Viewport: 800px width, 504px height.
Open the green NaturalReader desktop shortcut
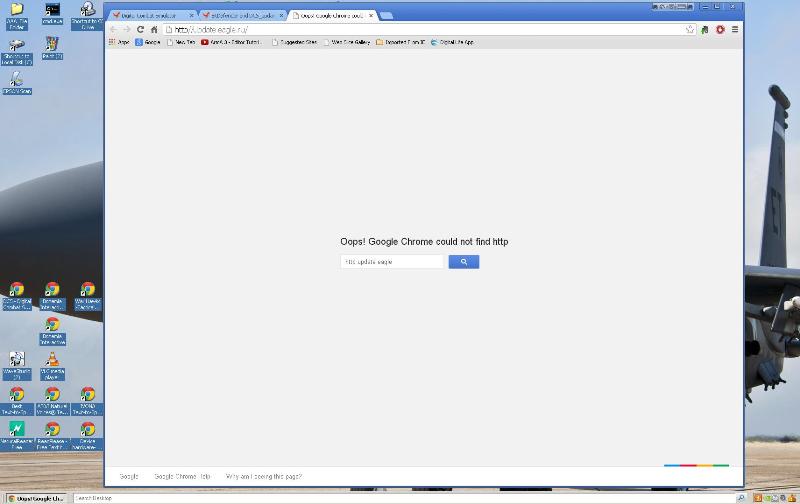click(17, 436)
